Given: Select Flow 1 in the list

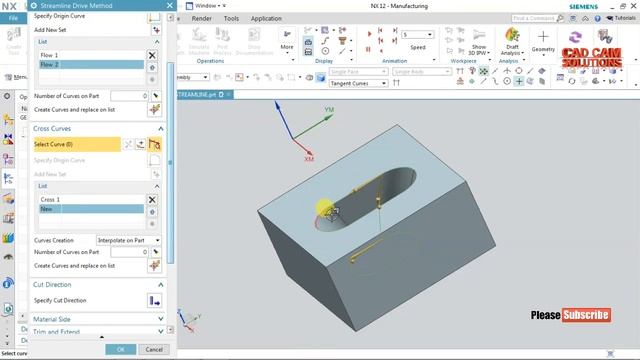Looking at the screenshot, I should [91, 55].
